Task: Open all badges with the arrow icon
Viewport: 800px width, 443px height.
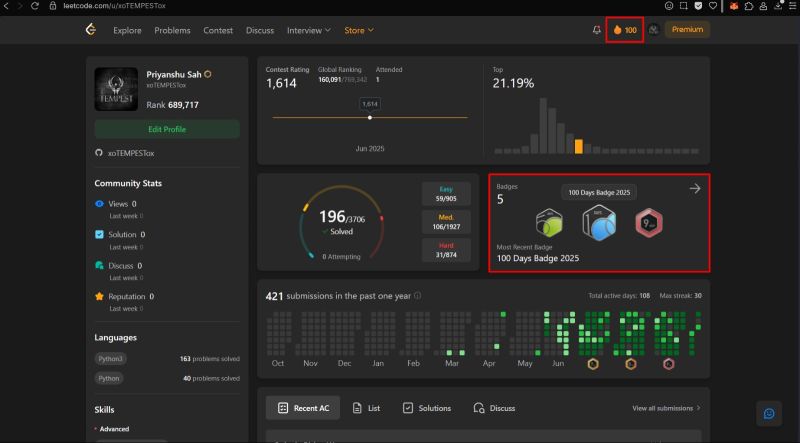Action: 695,188
